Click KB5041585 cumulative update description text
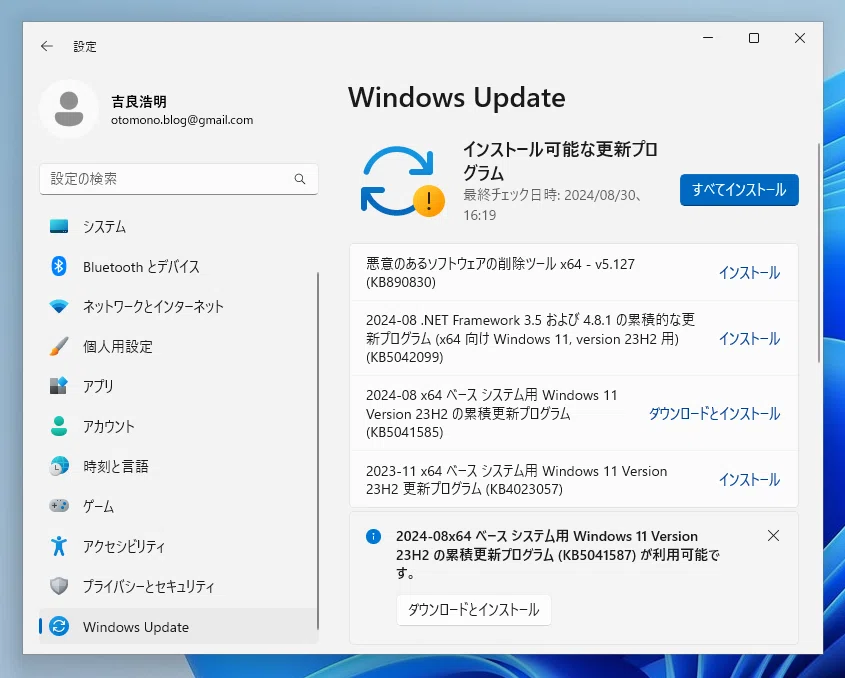 click(x=491, y=413)
